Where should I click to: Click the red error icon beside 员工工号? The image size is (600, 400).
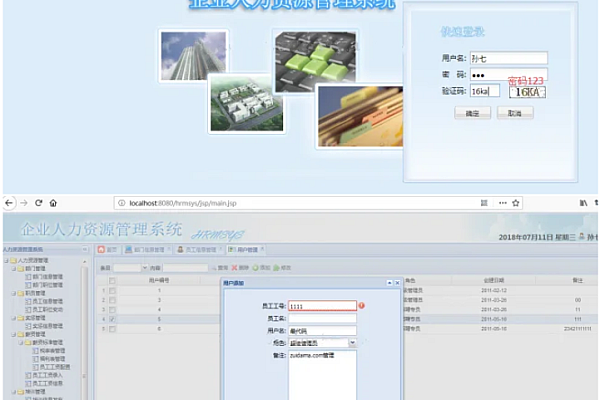coord(362,305)
